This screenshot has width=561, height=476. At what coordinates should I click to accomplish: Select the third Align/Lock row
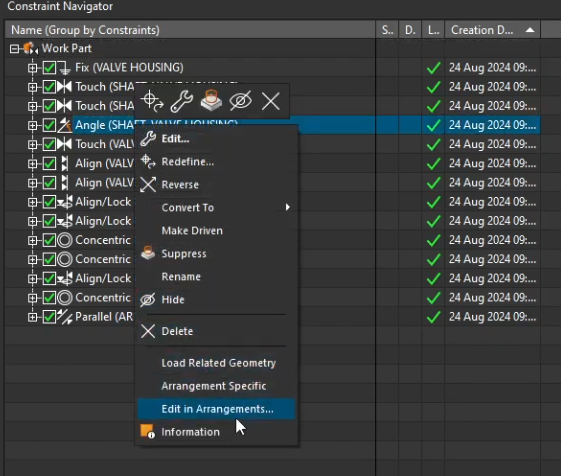pyautogui.click(x=103, y=278)
